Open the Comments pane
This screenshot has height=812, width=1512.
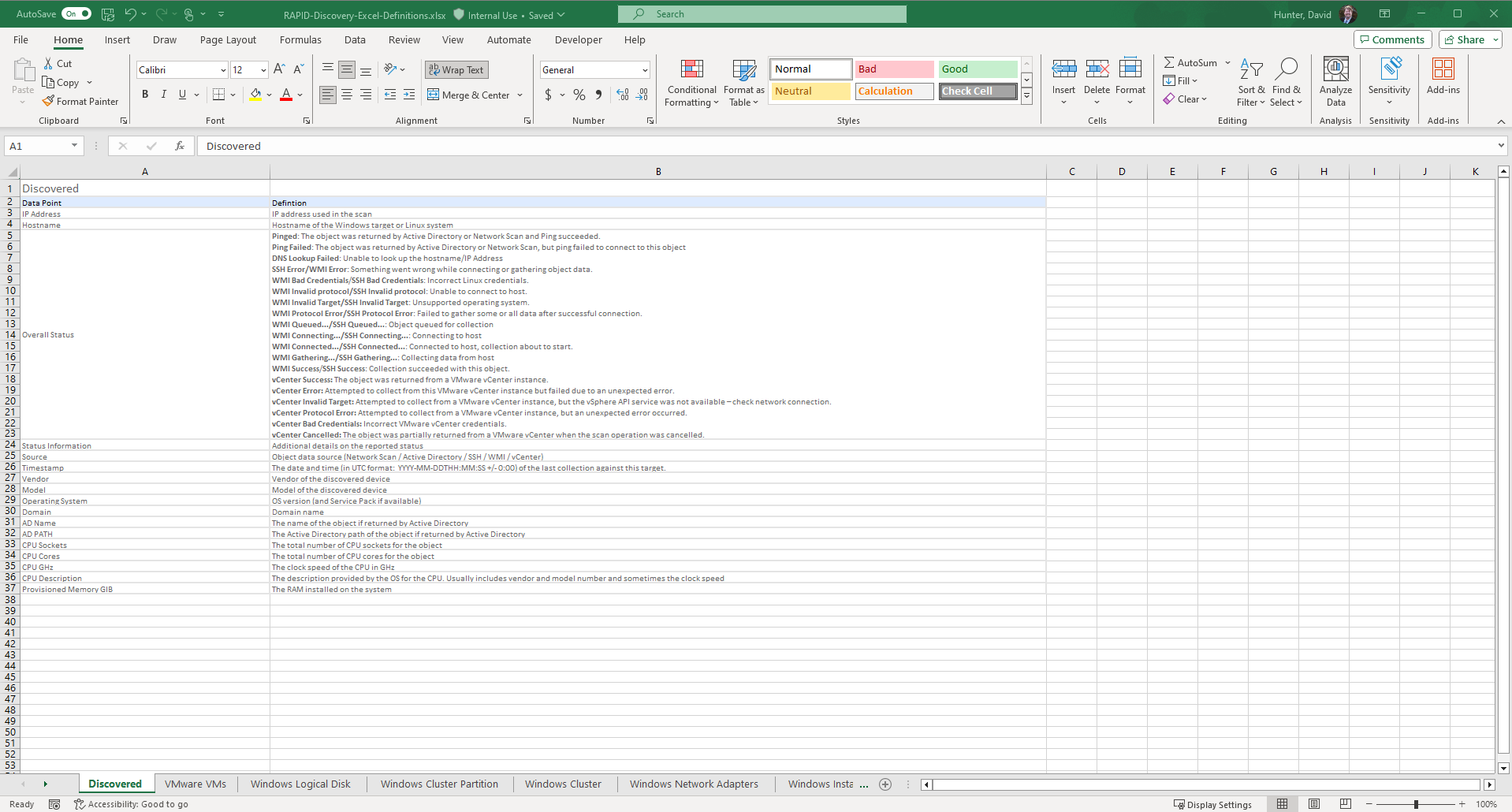pyautogui.click(x=1392, y=39)
